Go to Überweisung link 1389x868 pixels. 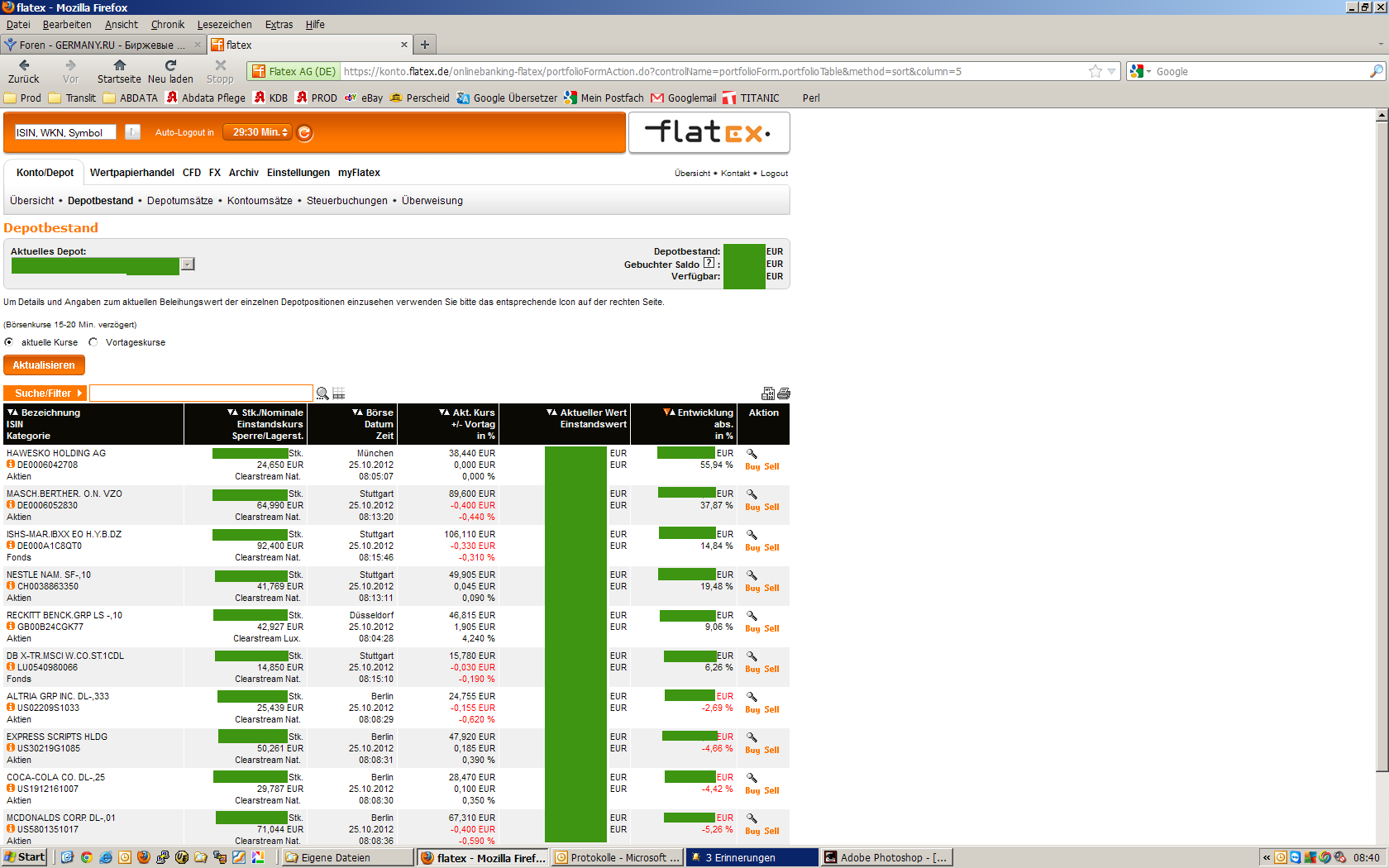tap(432, 201)
